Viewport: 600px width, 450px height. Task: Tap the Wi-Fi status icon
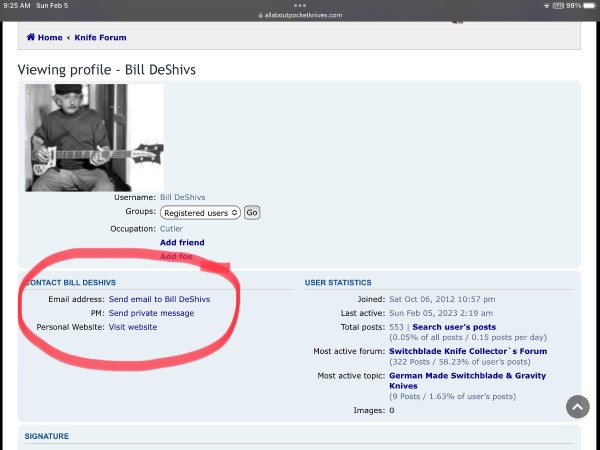(x=546, y=6)
